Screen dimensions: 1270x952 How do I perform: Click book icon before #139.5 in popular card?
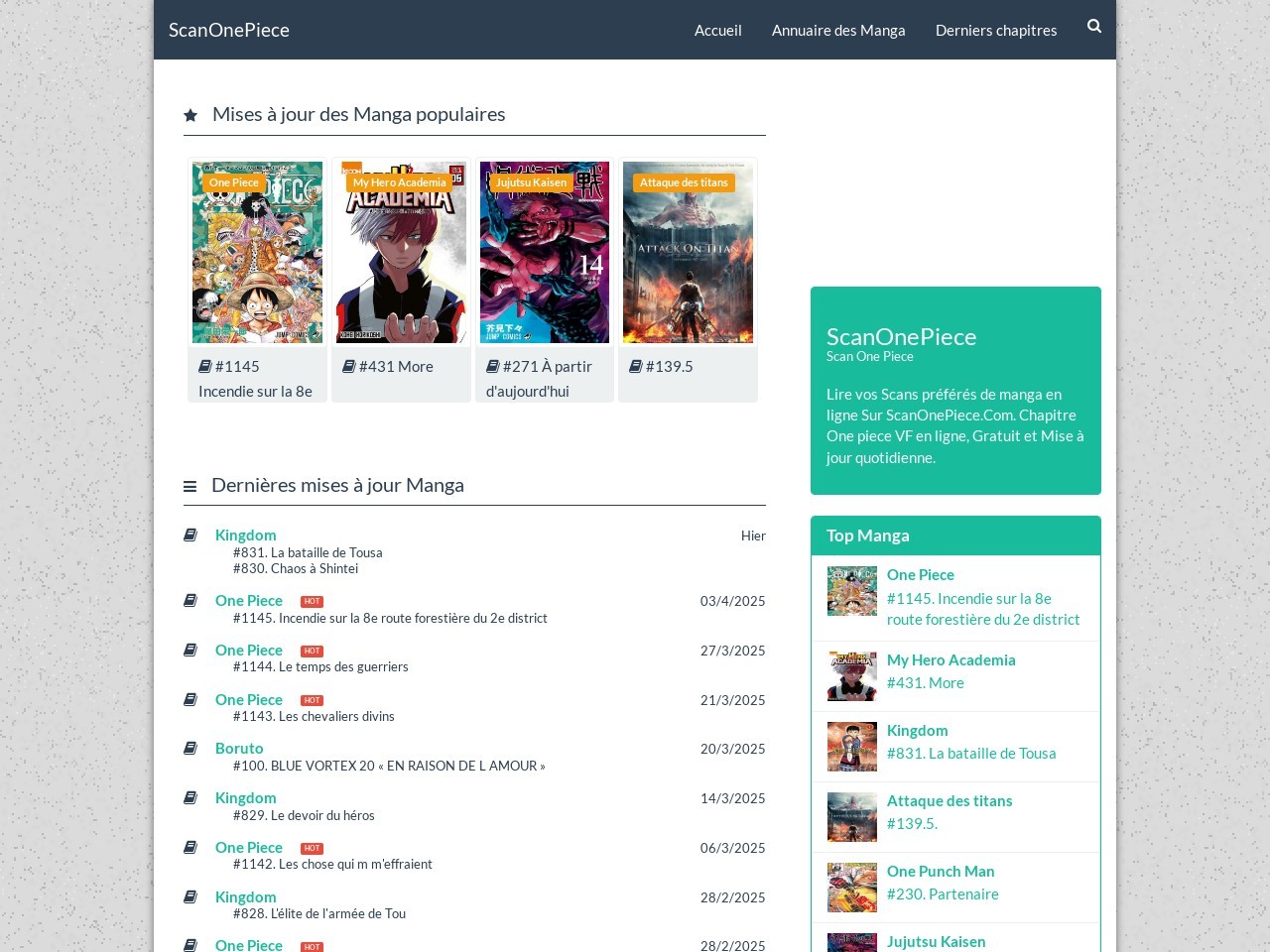[636, 366]
